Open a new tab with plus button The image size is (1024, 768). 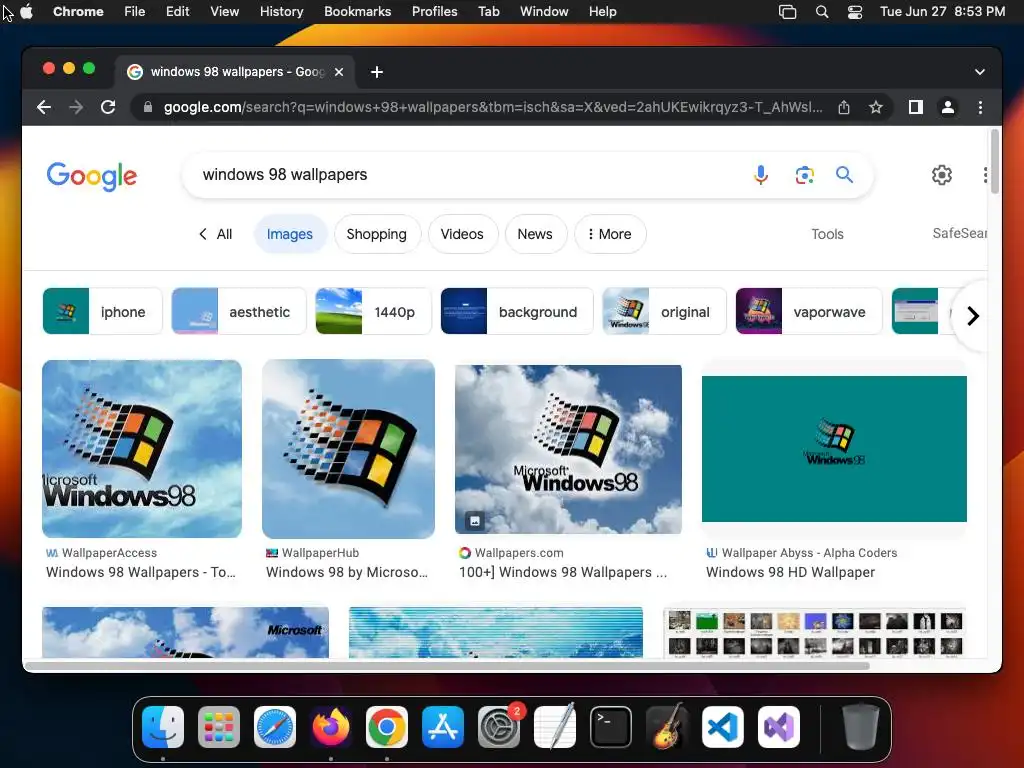(x=377, y=72)
